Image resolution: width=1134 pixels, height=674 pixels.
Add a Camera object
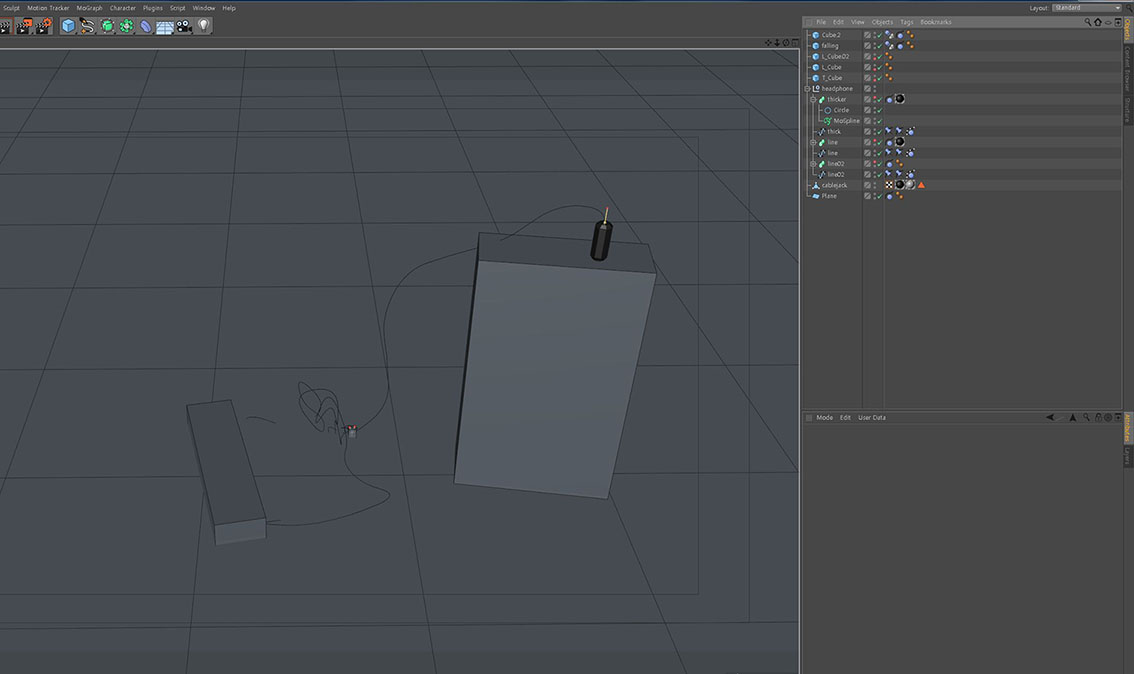[x=184, y=26]
